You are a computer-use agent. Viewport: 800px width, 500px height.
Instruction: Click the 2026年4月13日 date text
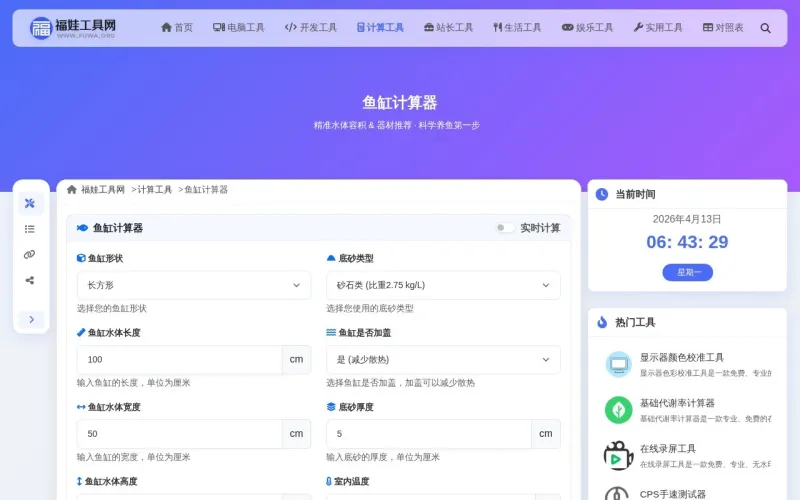click(687, 219)
